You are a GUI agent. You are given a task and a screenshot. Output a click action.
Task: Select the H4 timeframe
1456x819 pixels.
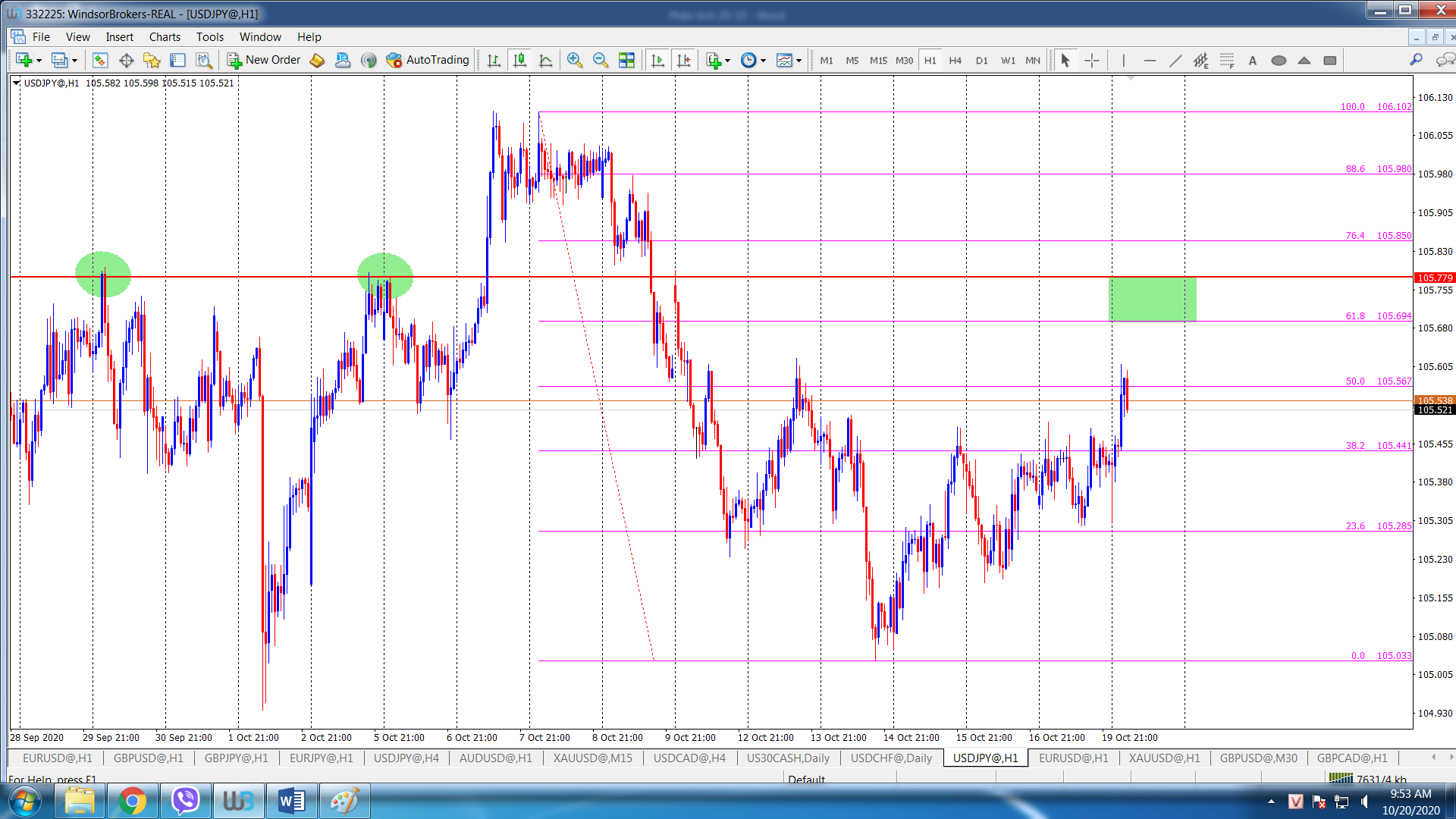click(x=955, y=60)
